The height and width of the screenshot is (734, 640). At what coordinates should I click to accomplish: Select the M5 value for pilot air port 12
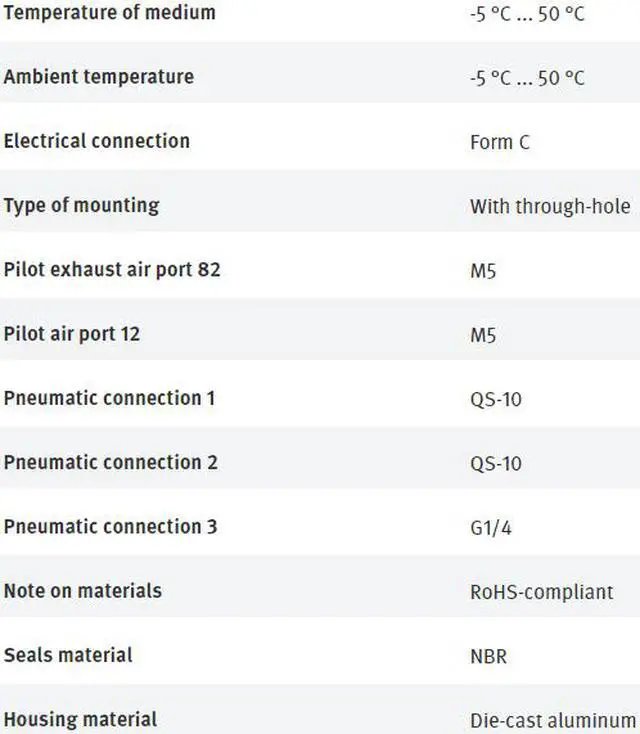483,336
